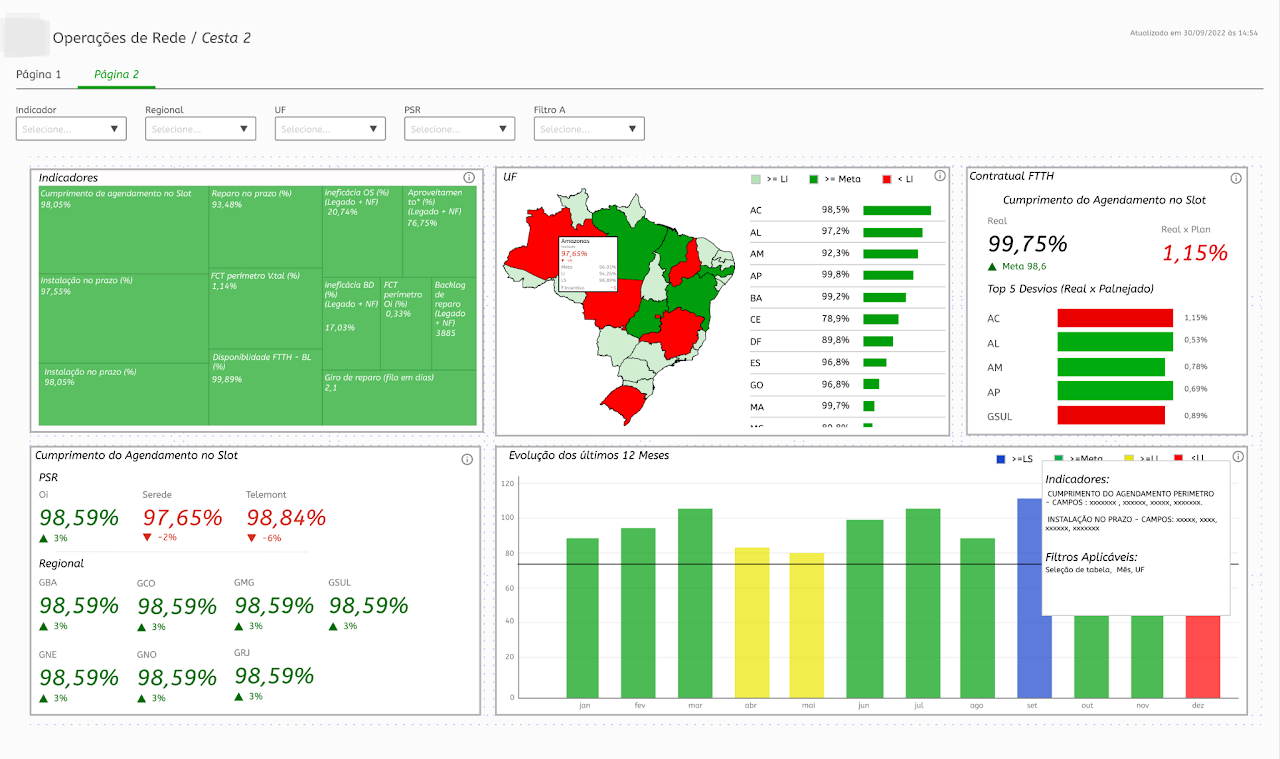This screenshot has height=759, width=1280.
Task: Select the Página 2 tab
Action: (116, 74)
